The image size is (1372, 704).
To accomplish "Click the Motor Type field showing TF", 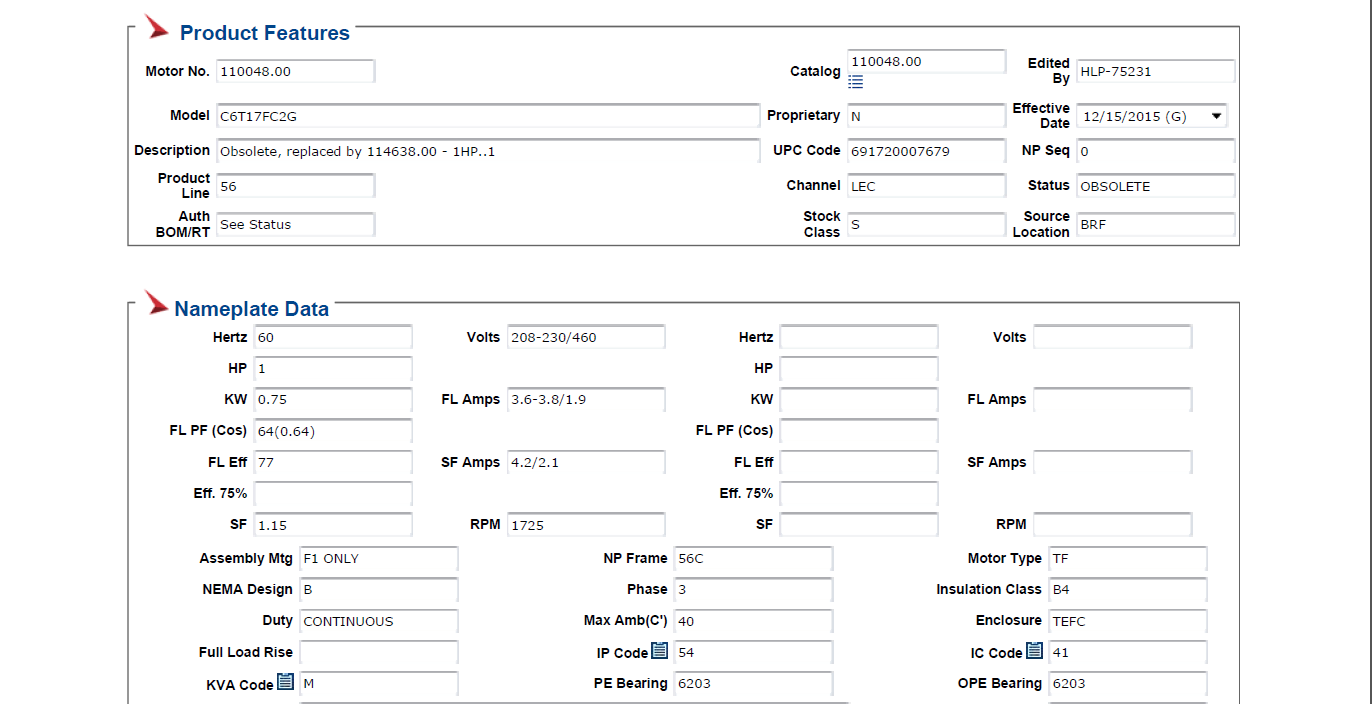I will click(1128, 559).
